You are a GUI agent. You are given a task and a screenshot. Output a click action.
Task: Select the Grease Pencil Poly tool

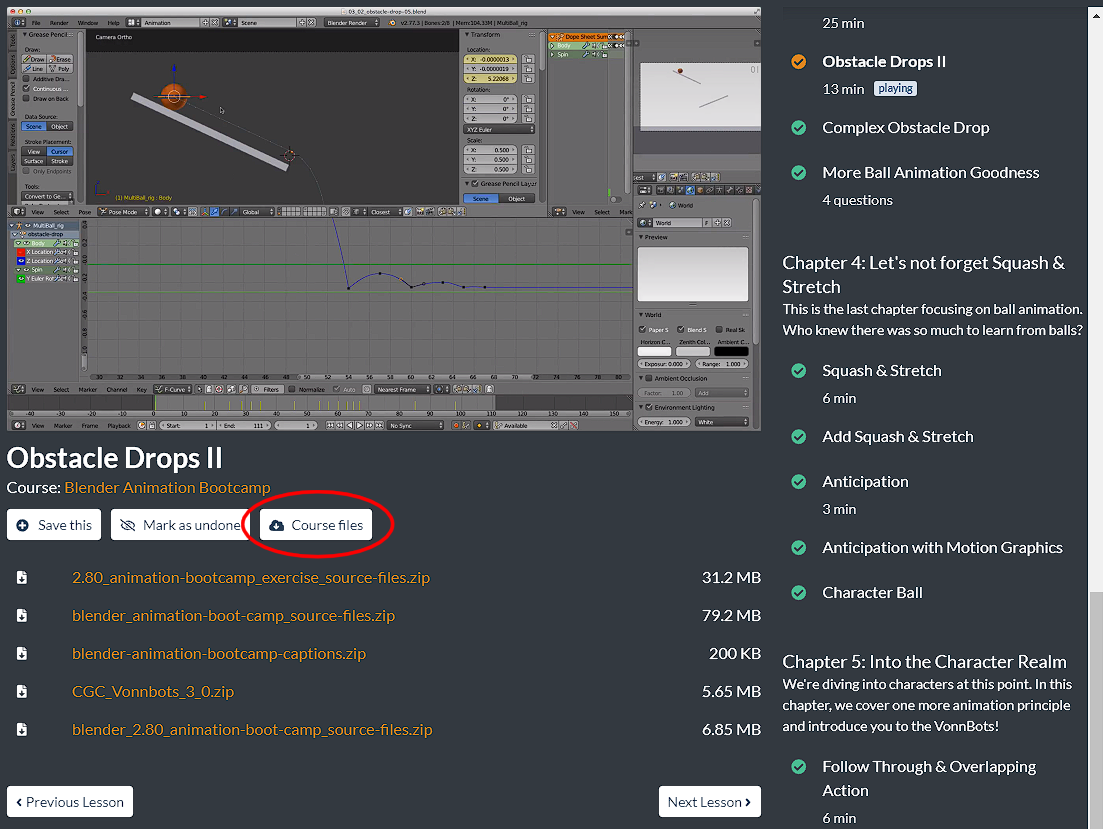point(60,69)
